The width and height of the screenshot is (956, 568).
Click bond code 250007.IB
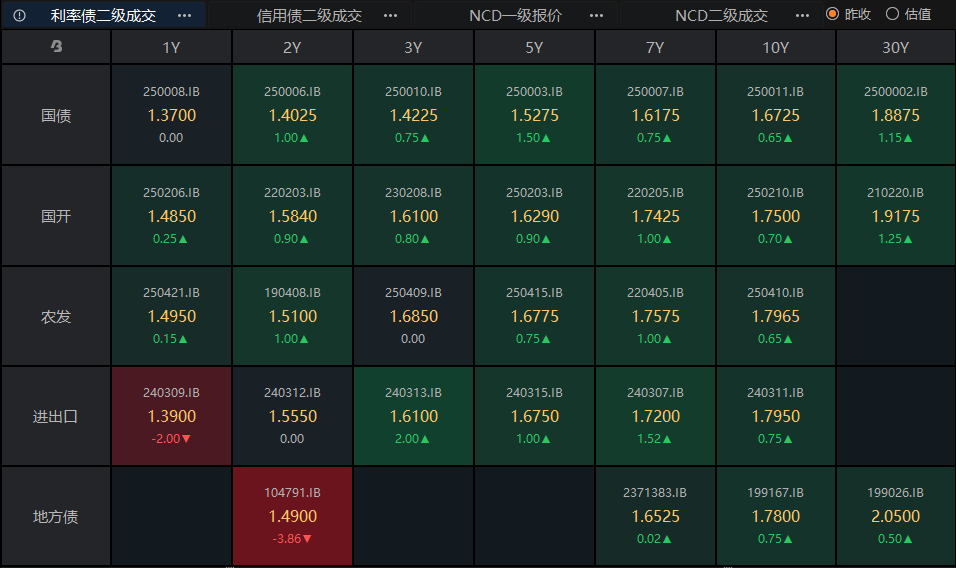[655, 91]
